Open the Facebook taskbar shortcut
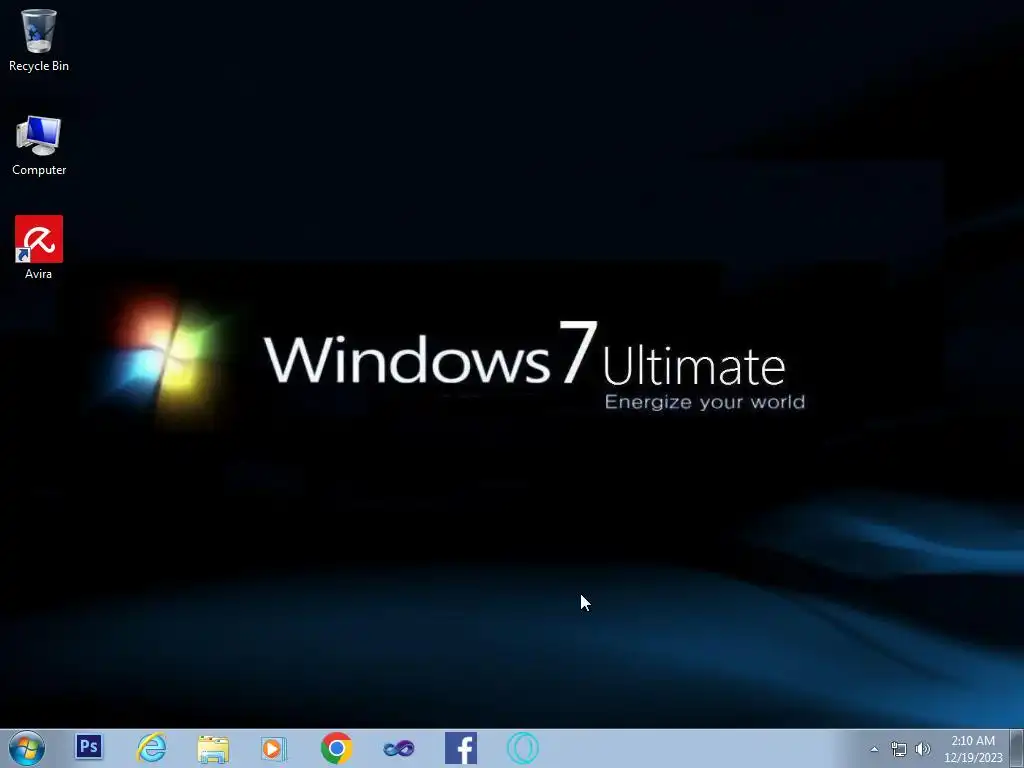This screenshot has width=1024, height=768. coord(460,748)
